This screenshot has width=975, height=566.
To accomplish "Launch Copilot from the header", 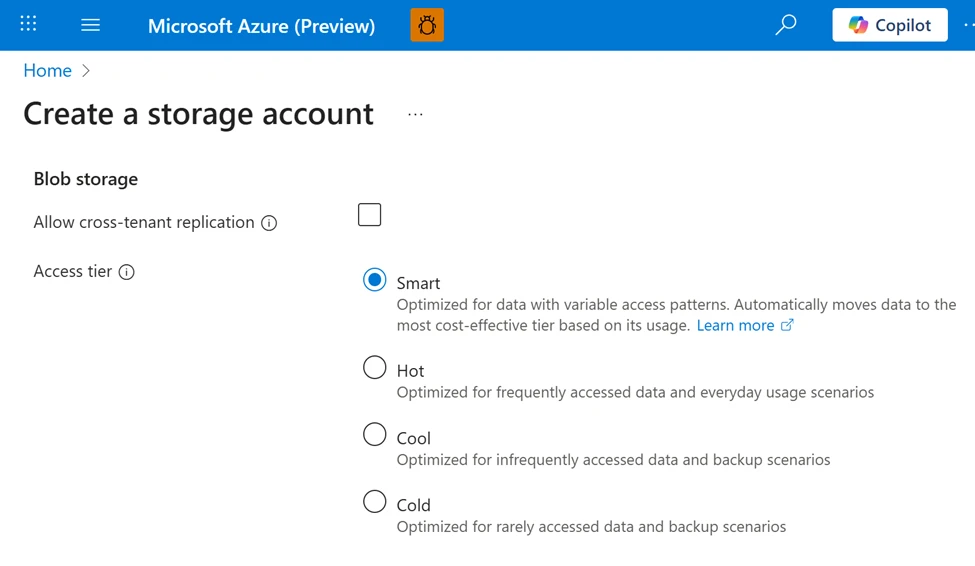I will coord(889,25).
